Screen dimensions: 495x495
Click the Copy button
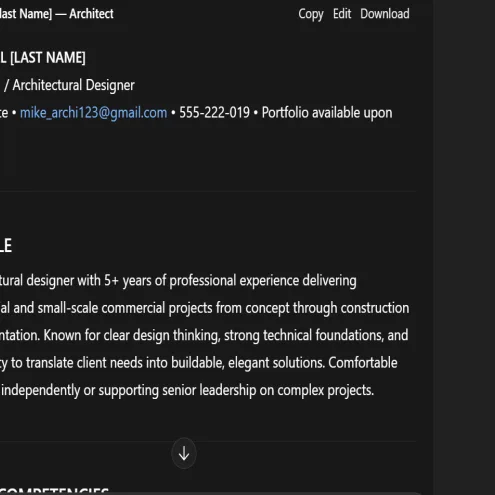(x=311, y=14)
